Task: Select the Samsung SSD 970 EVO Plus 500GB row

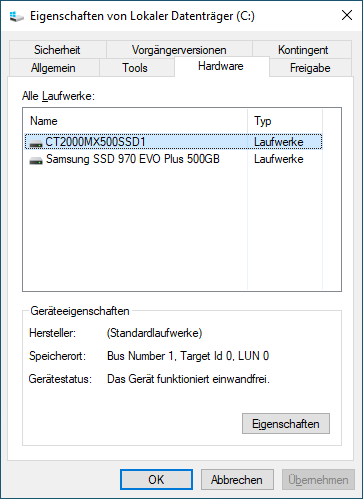Action: point(173,159)
